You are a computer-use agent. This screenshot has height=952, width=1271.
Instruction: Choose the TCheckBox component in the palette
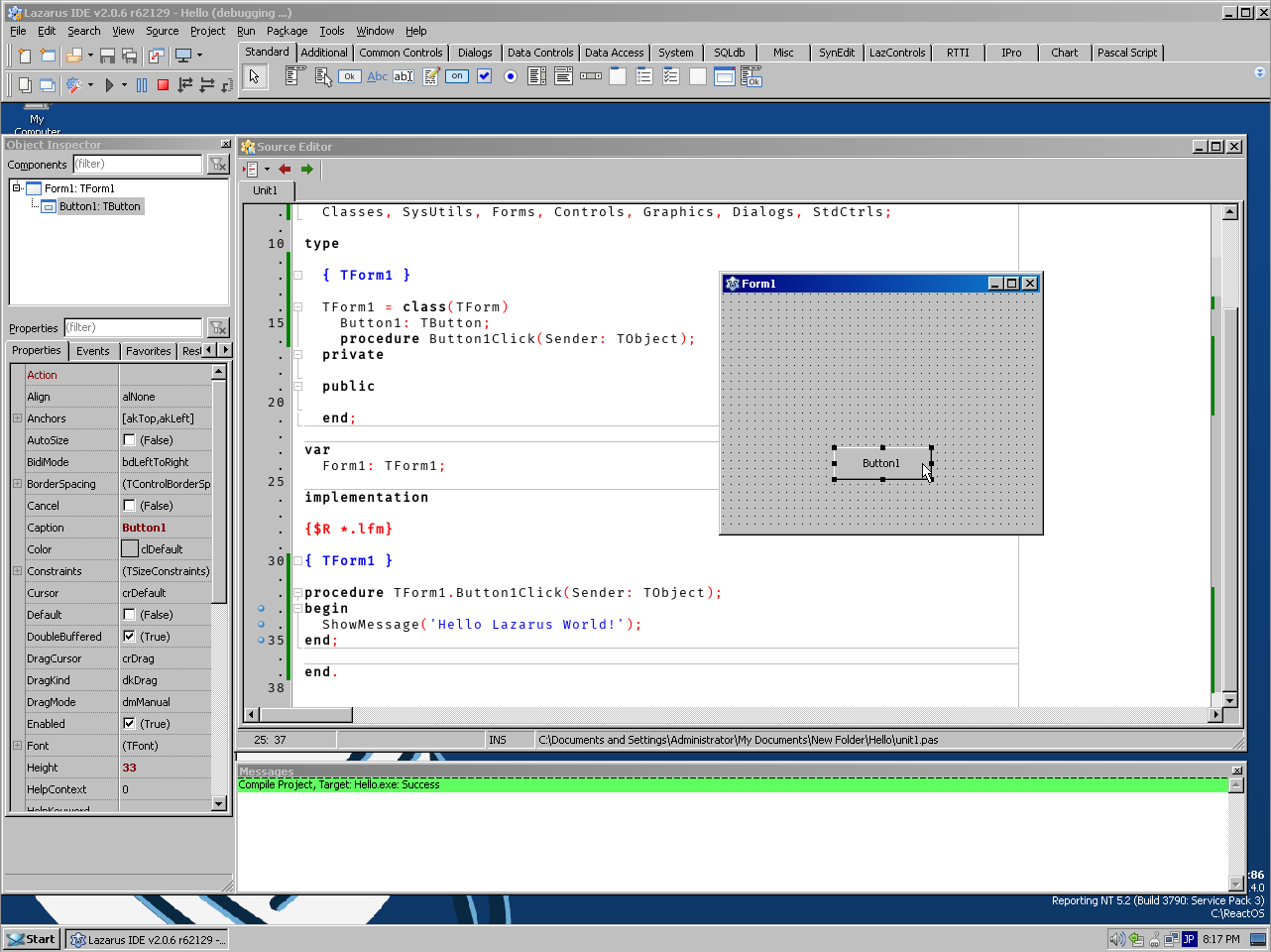484,76
